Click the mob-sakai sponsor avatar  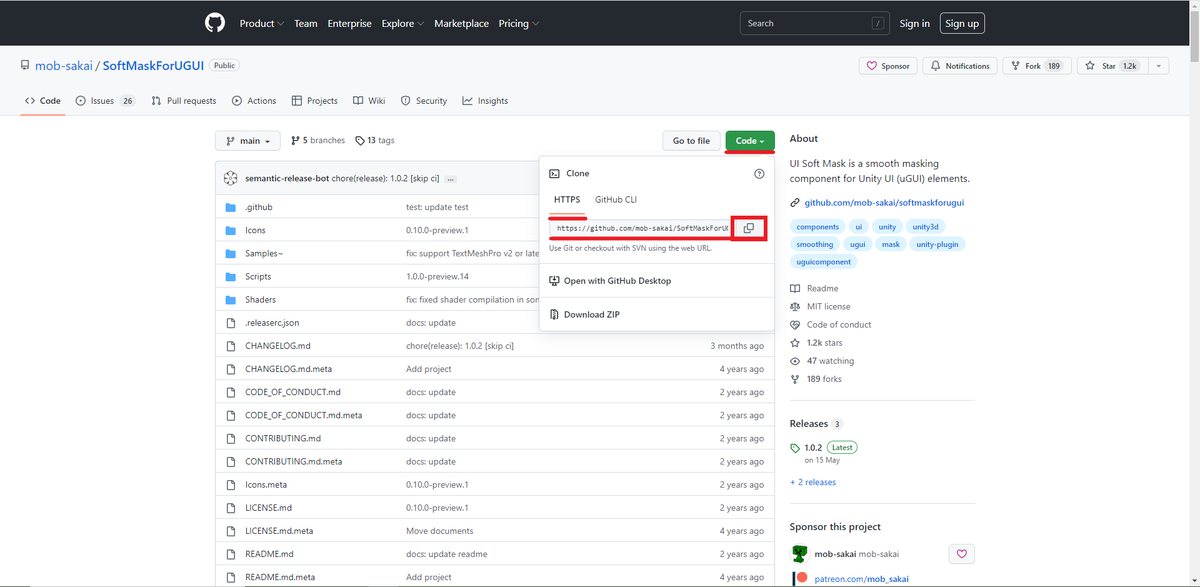point(800,553)
